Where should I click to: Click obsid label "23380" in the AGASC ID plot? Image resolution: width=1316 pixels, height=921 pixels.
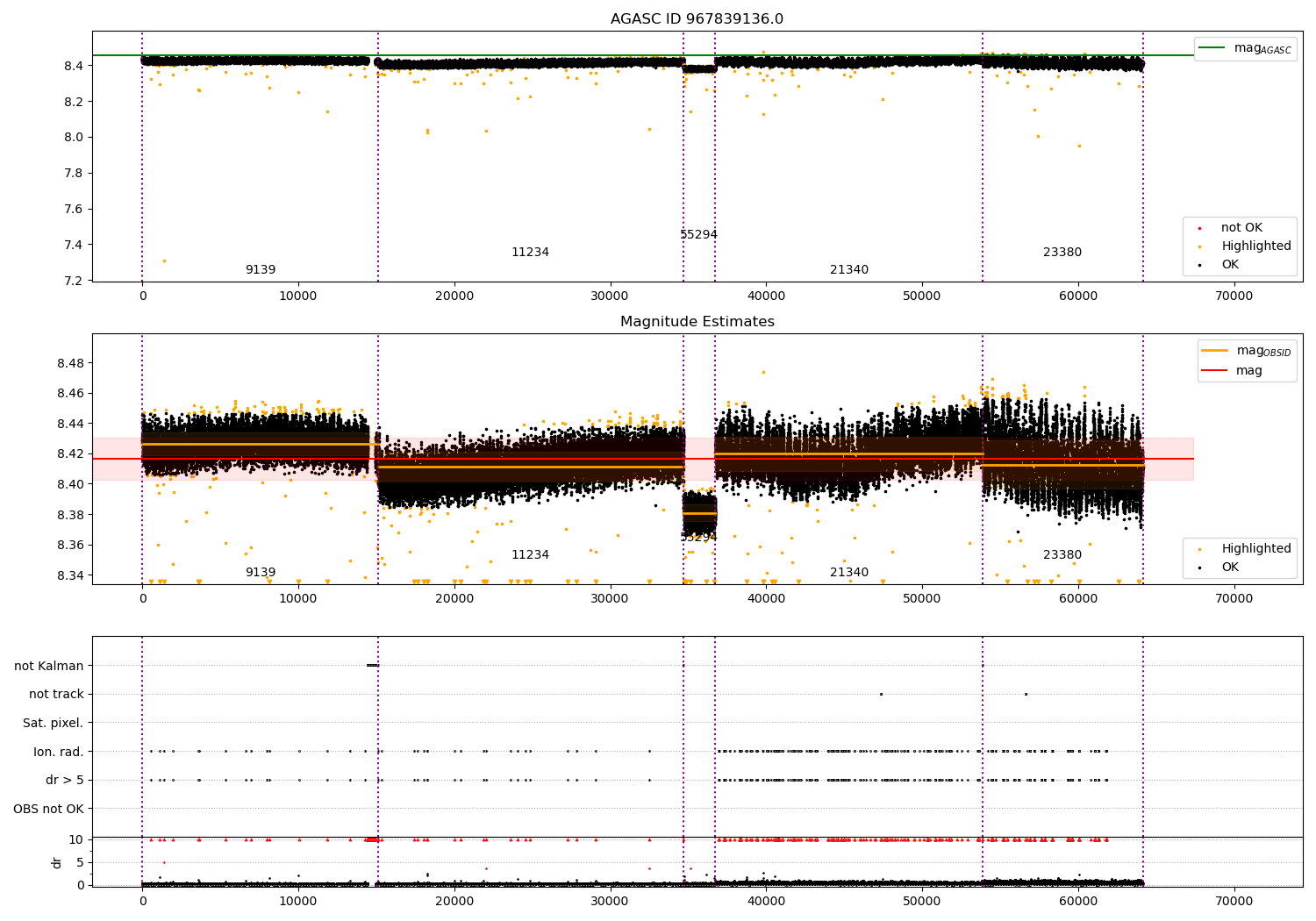click(1062, 253)
